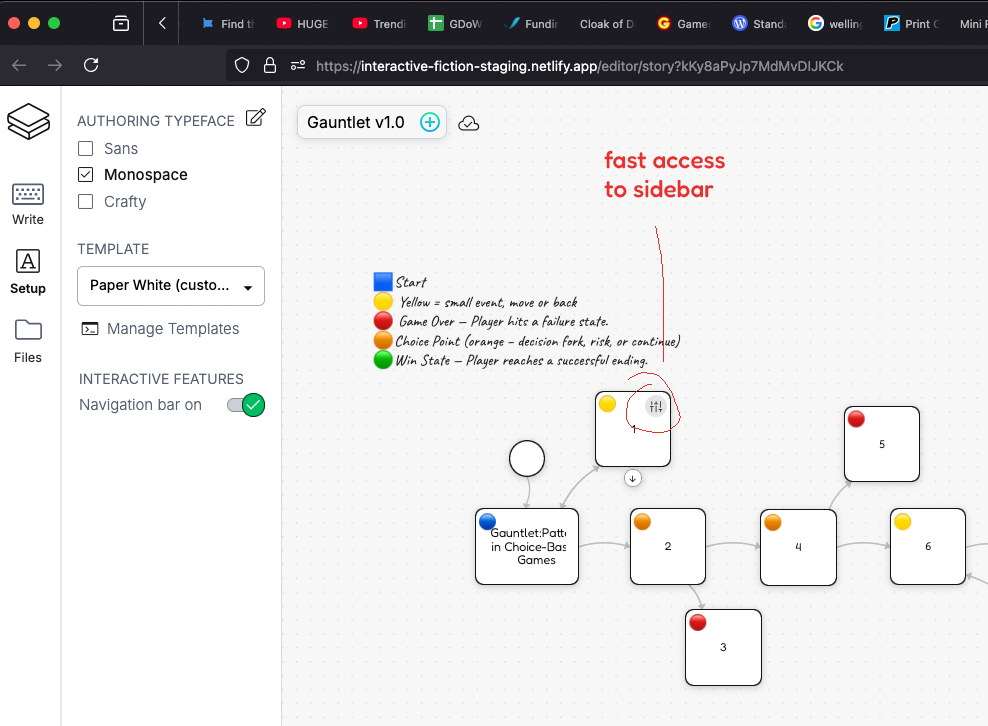Click the 'TEMPLATE' section heading
Image resolution: width=988 pixels, height=726 pixels.
[113, 249]
